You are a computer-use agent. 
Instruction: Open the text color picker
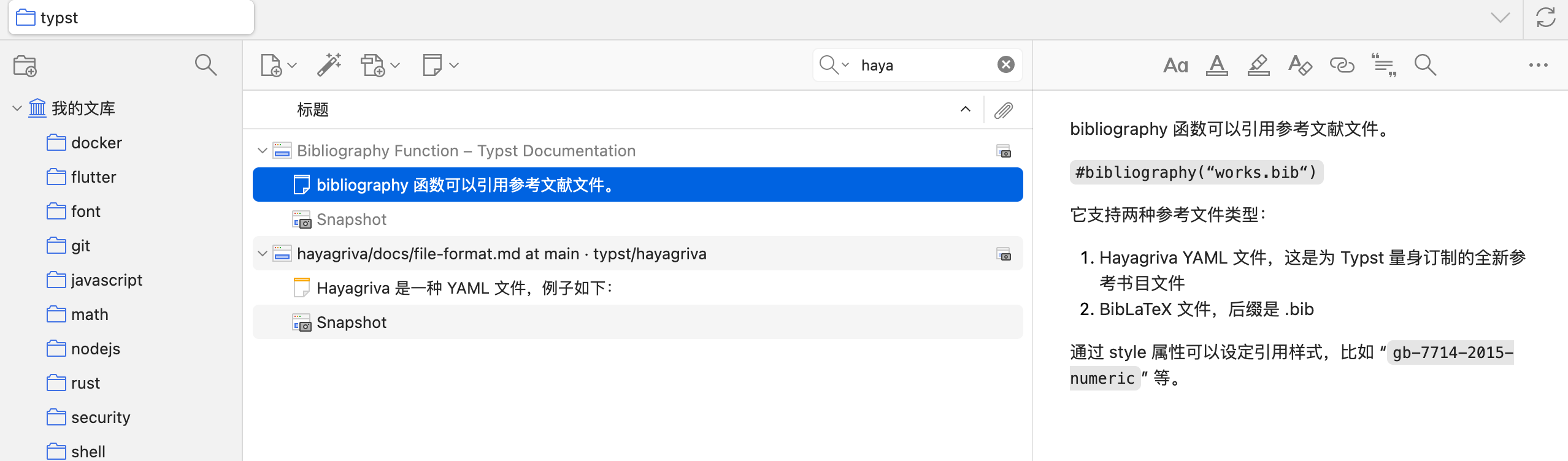tap(1217, 65)
